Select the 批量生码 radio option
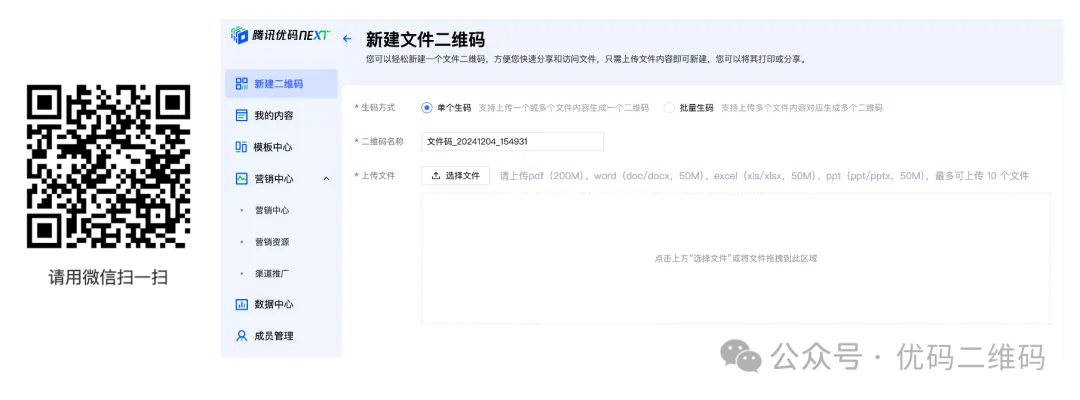This screenshot has height=400, width=1080. 669,108
